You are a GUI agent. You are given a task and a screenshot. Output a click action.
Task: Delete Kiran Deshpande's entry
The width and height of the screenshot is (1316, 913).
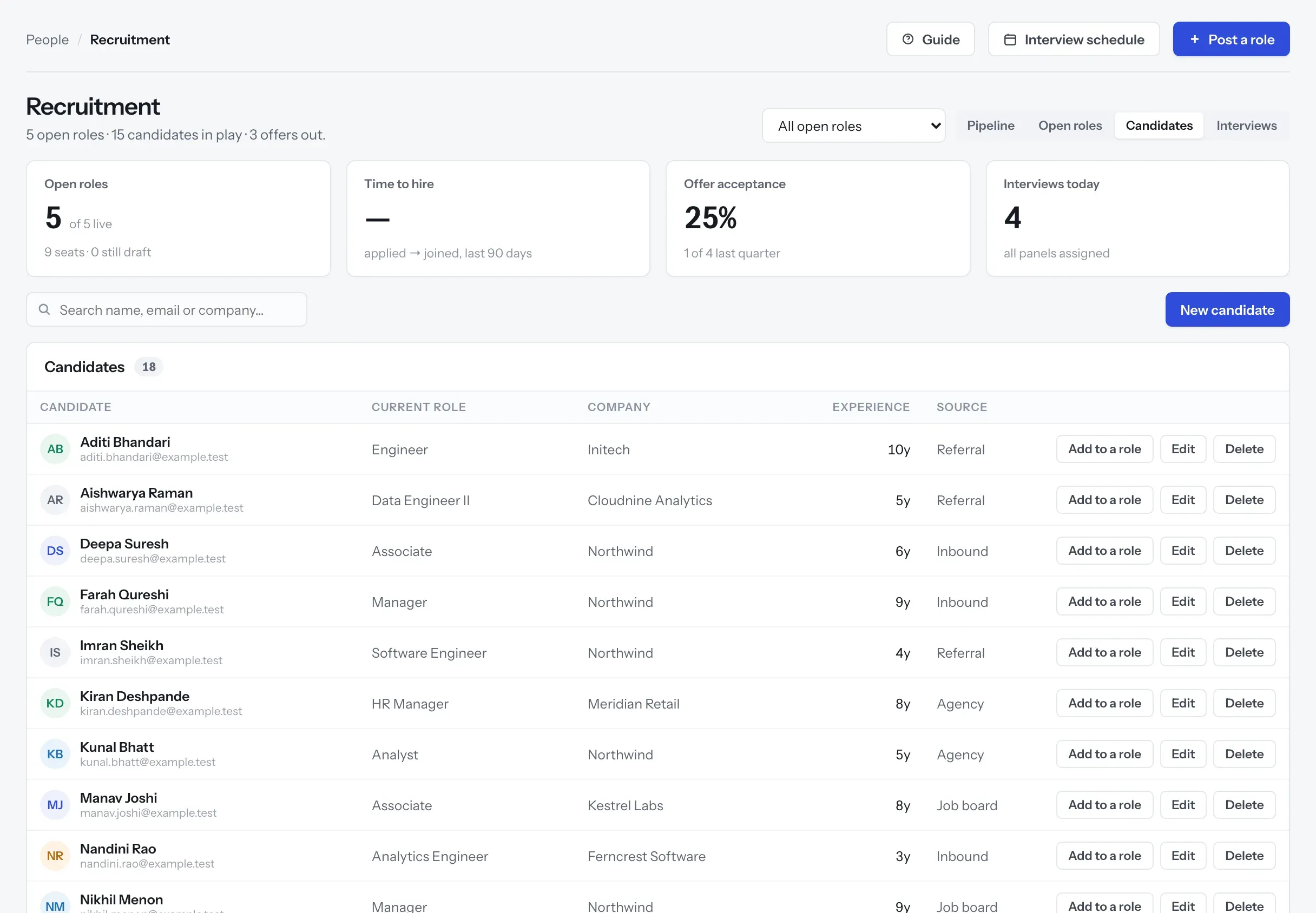[x=1244, y=703]
